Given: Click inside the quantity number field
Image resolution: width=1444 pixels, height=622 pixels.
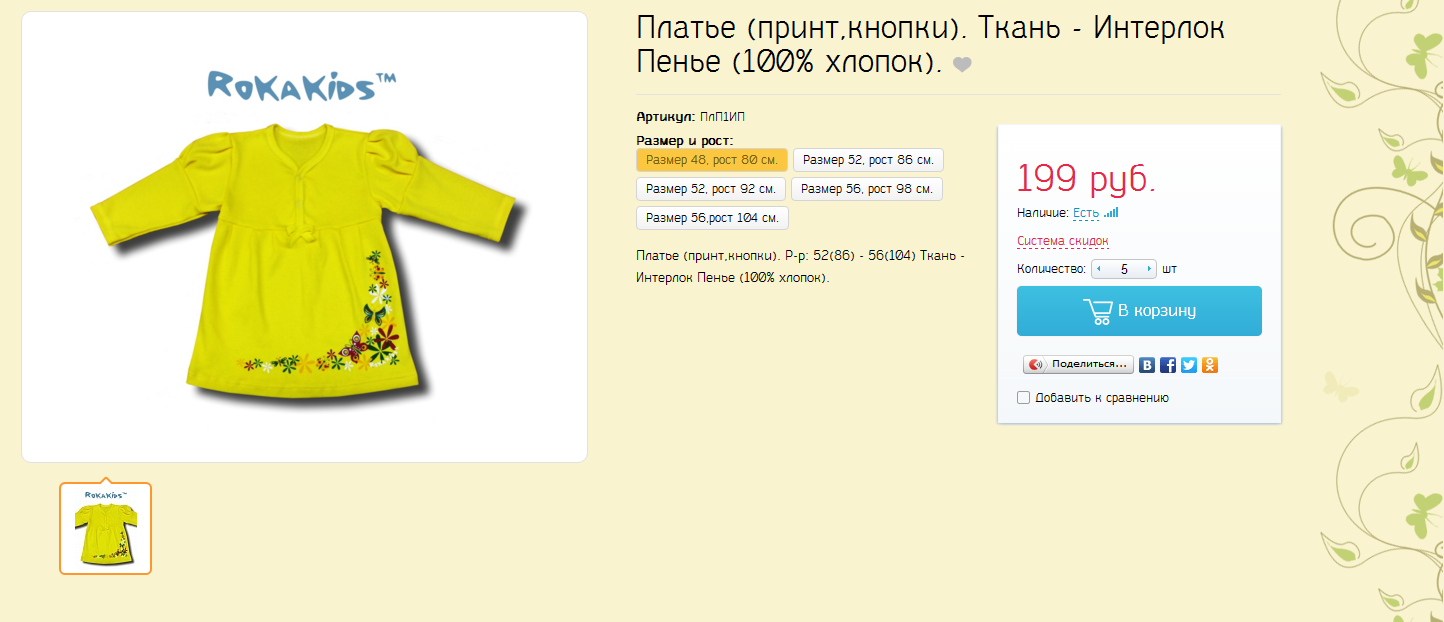Looking at the screenshot, I should (1124, 269).
